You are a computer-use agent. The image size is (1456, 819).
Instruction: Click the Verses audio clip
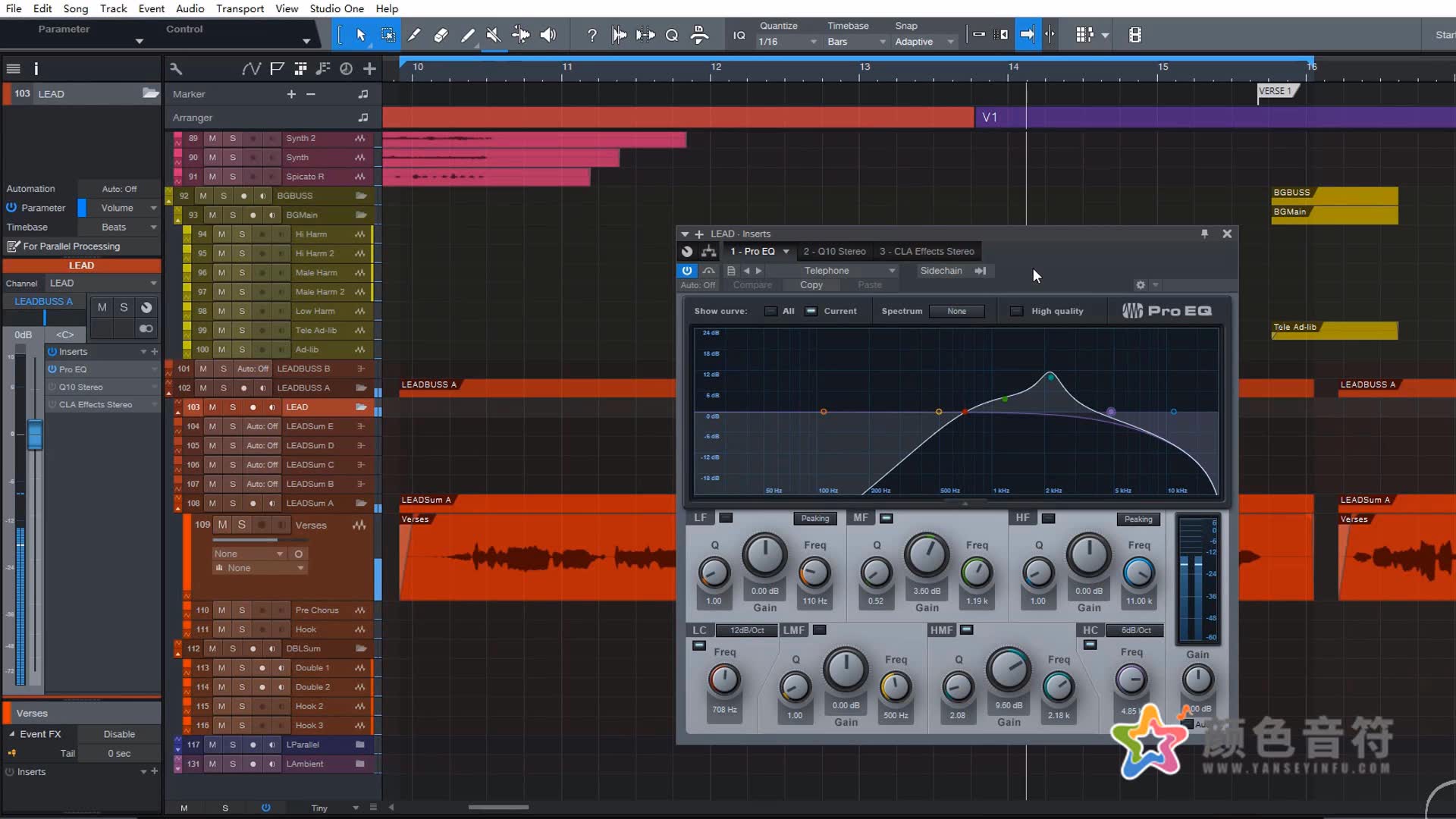[537, 557]
